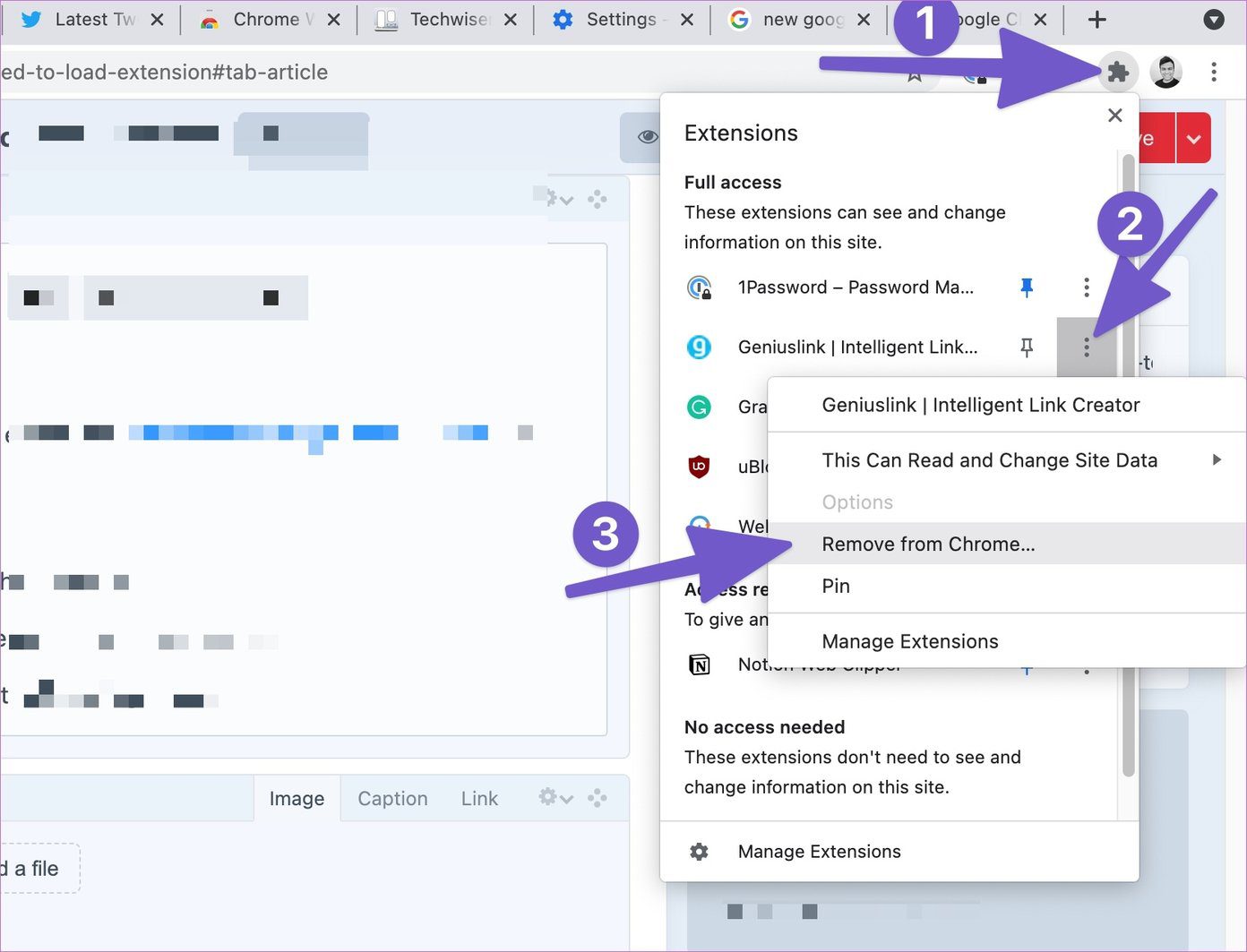Click the Extensions popup scrollbar
Image resolution: width=1247 pixels, height=952 pixels.
[1128, 466]
